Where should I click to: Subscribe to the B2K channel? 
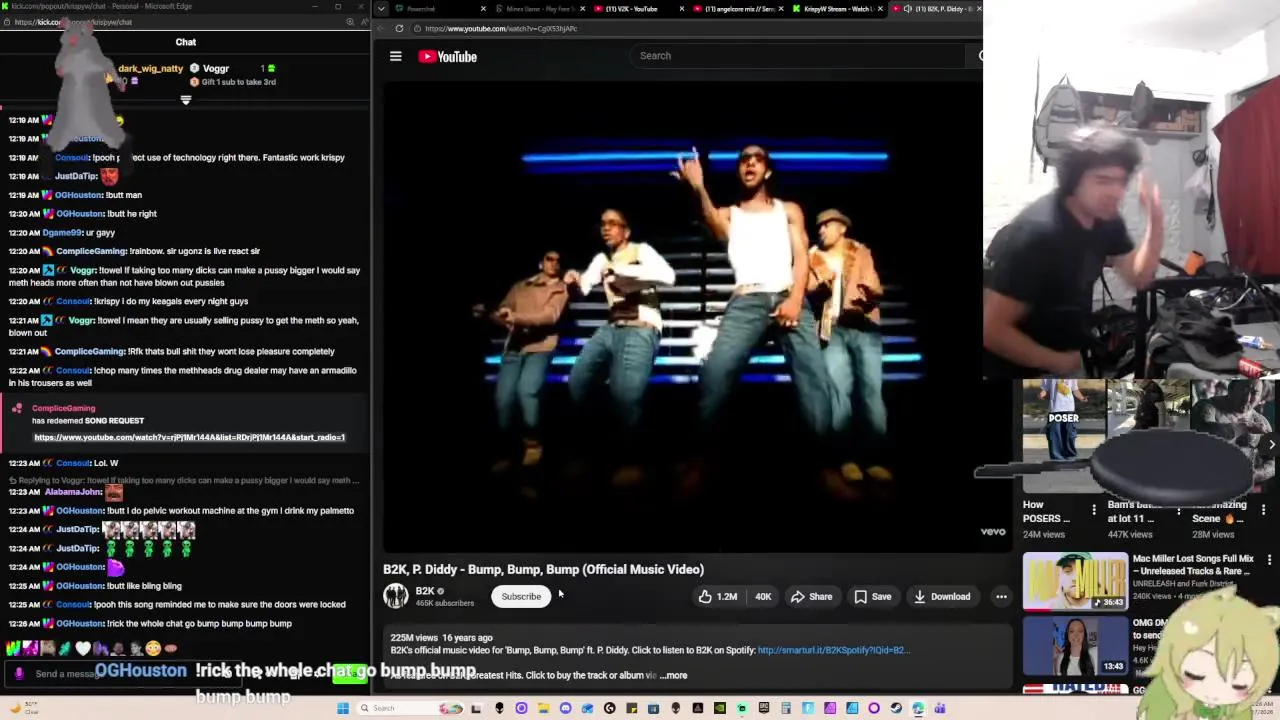pyautogui.click(x=521, y=596)
